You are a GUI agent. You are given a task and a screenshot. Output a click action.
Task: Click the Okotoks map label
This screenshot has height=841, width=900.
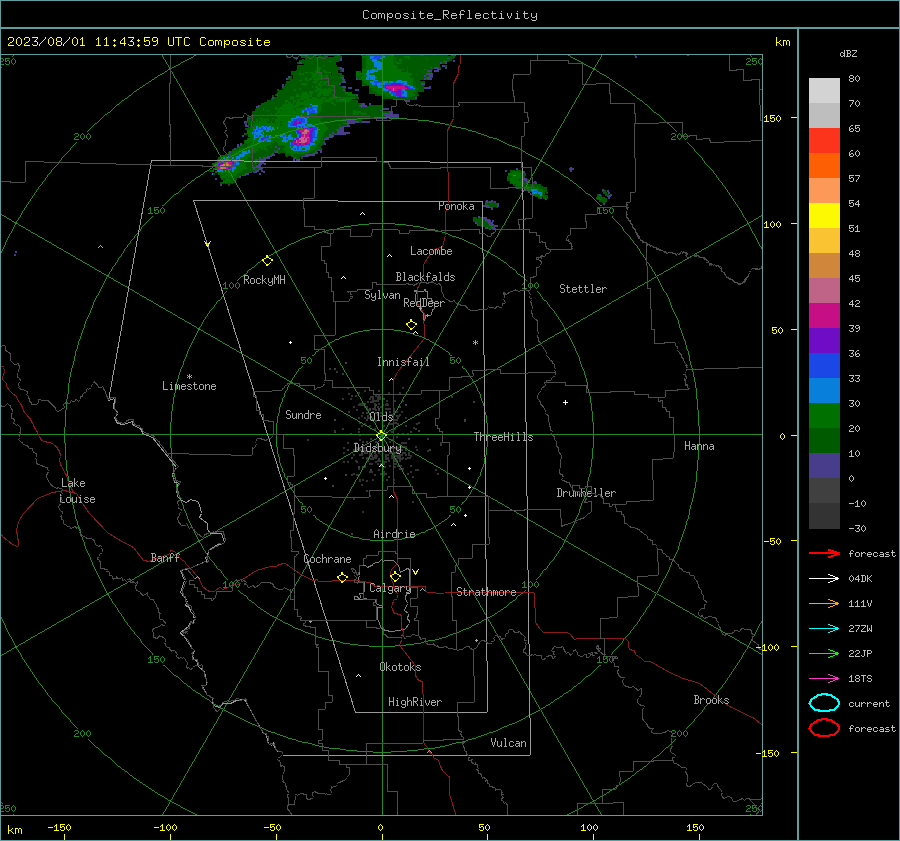400,667
